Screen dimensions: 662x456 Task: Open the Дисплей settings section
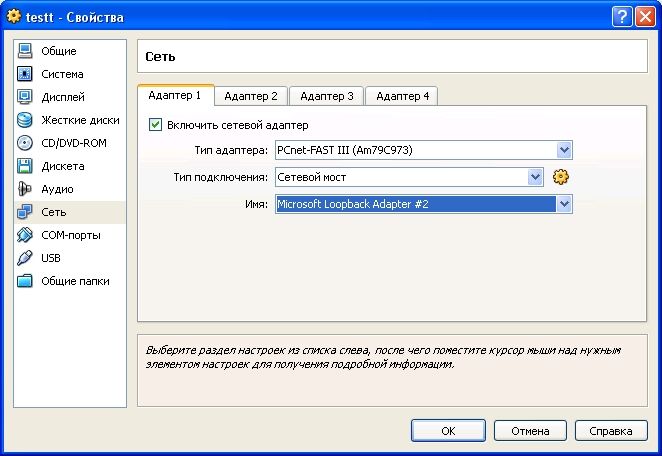coord(62,97)
